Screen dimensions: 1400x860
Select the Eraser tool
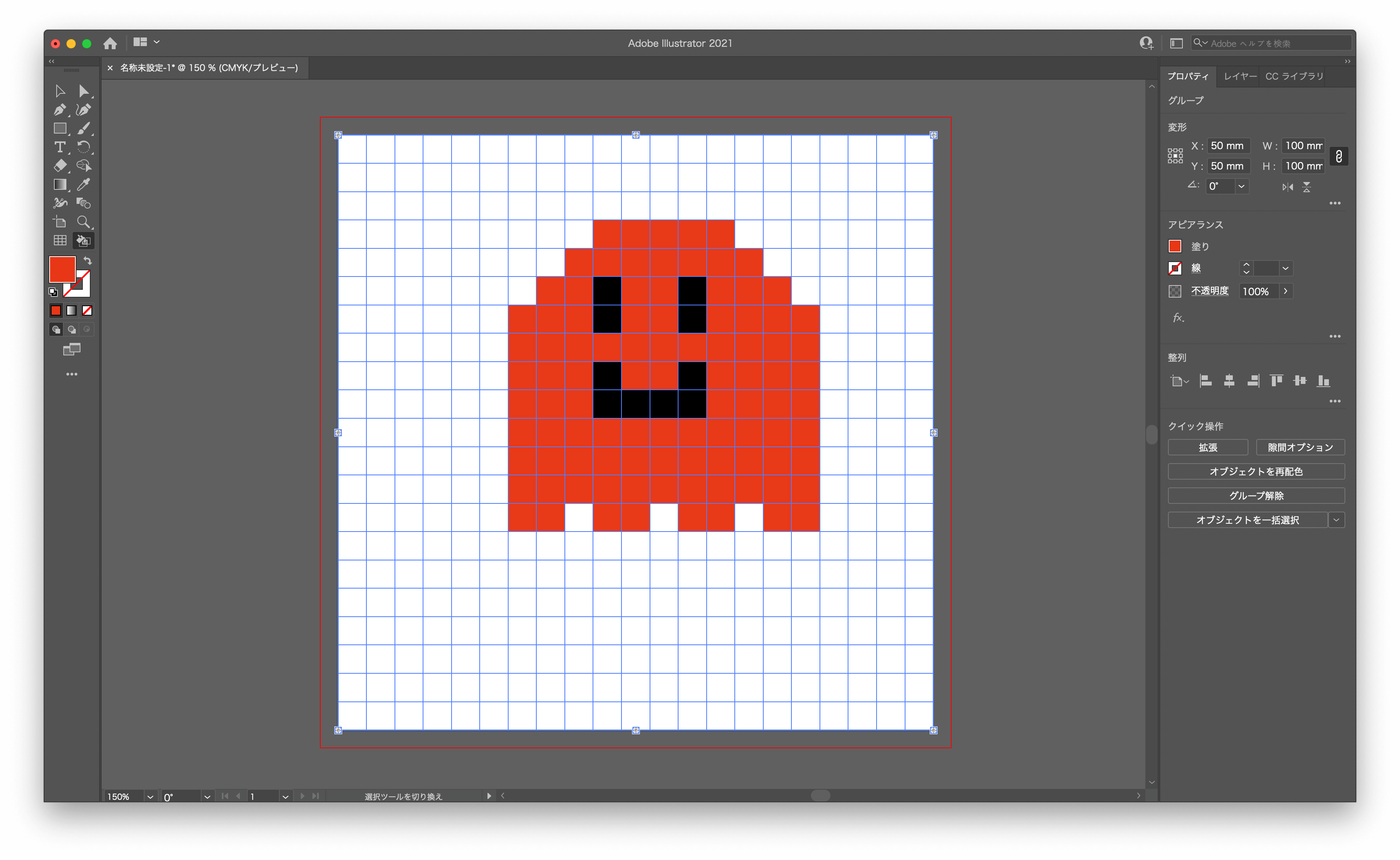click(x=60, y=166)
